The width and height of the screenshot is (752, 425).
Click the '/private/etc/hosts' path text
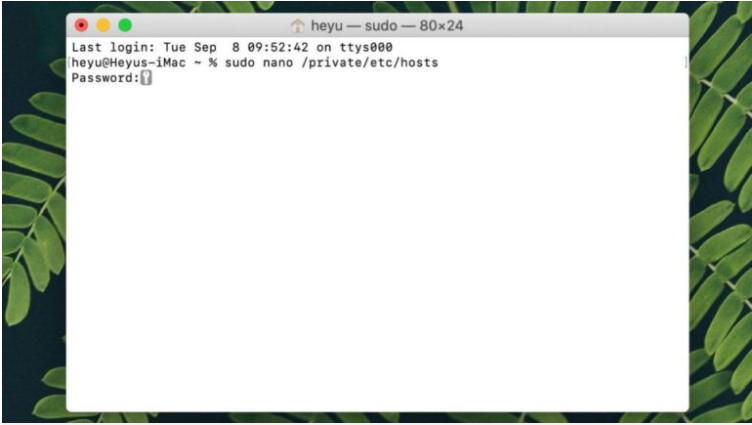click(x=370, y=62)
